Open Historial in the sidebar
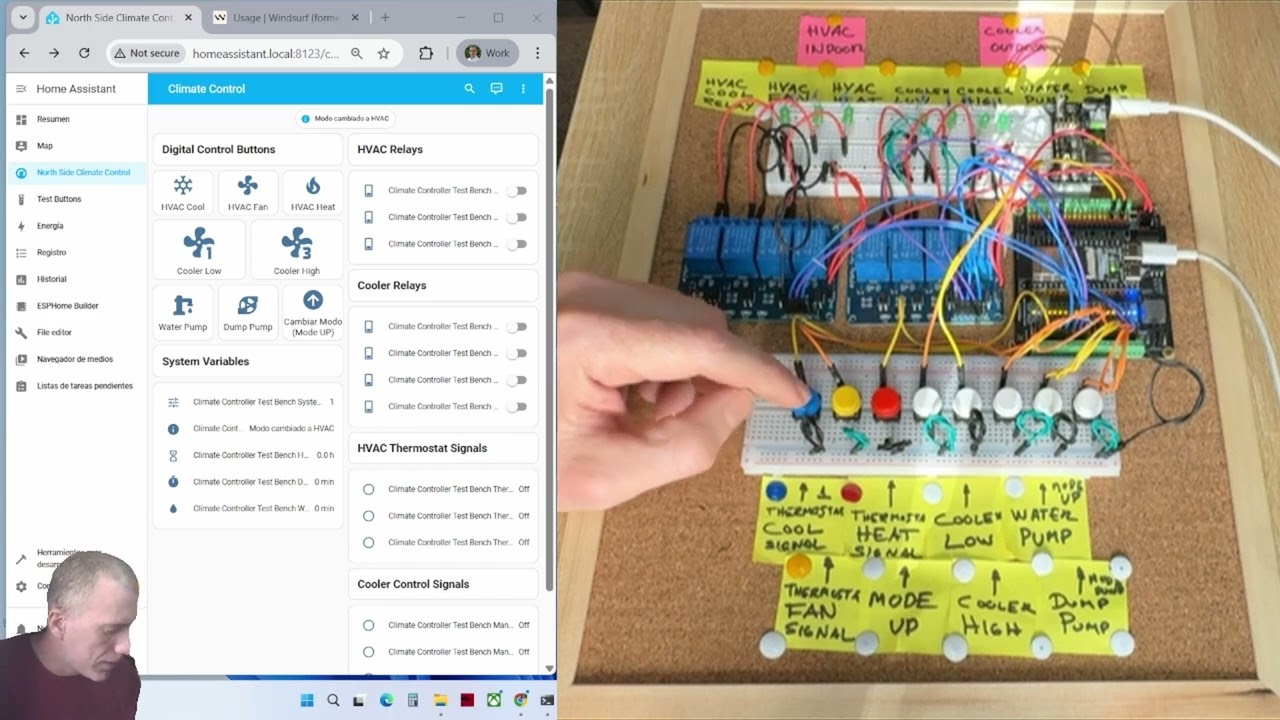1280x720 pixels. click(77, 279)
